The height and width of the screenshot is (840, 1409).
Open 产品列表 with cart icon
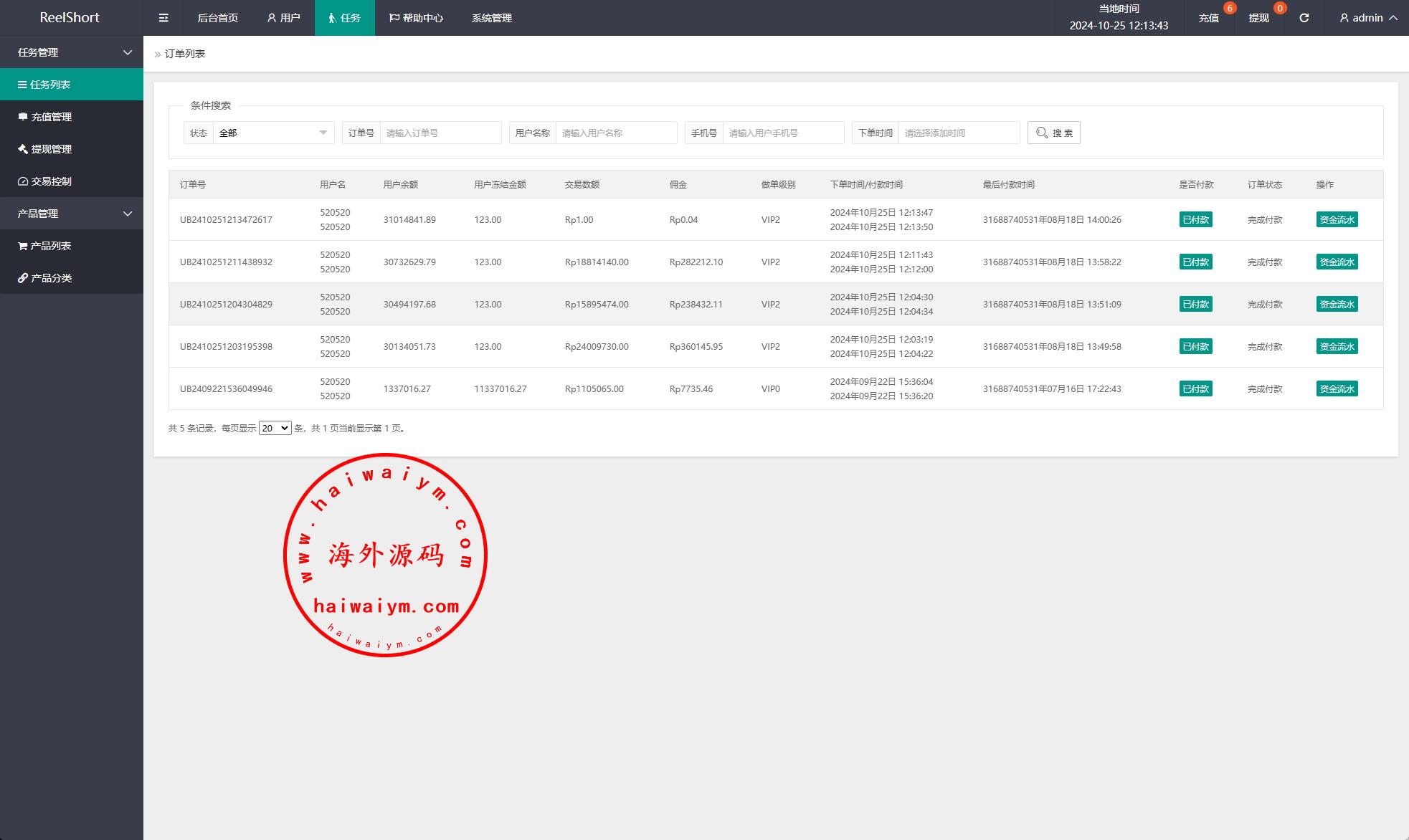(50, 246)
